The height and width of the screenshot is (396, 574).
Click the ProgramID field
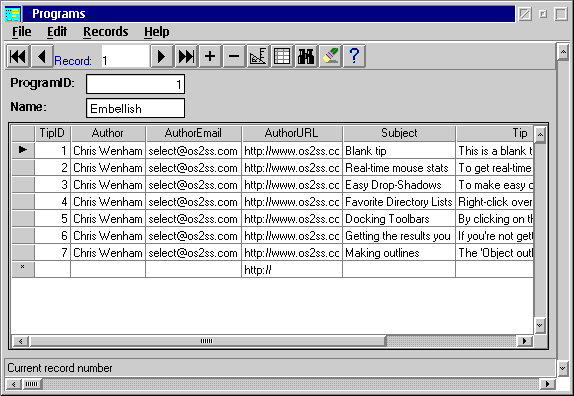pos(135,84)
